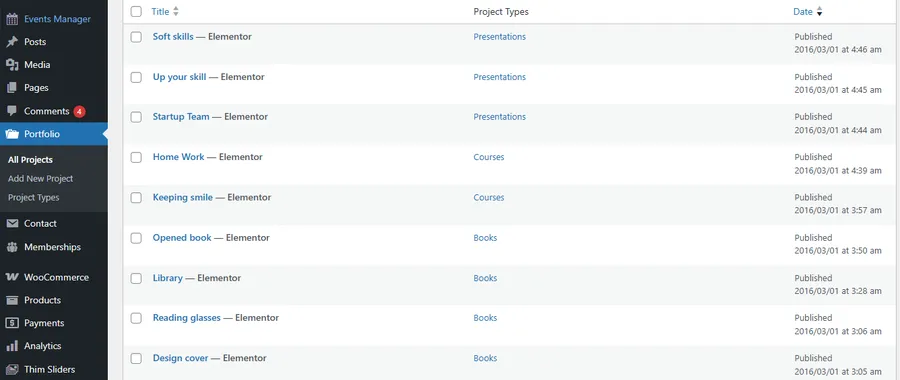
Task: Check the Startup Team row checkbox
Action: click(136, 117)
